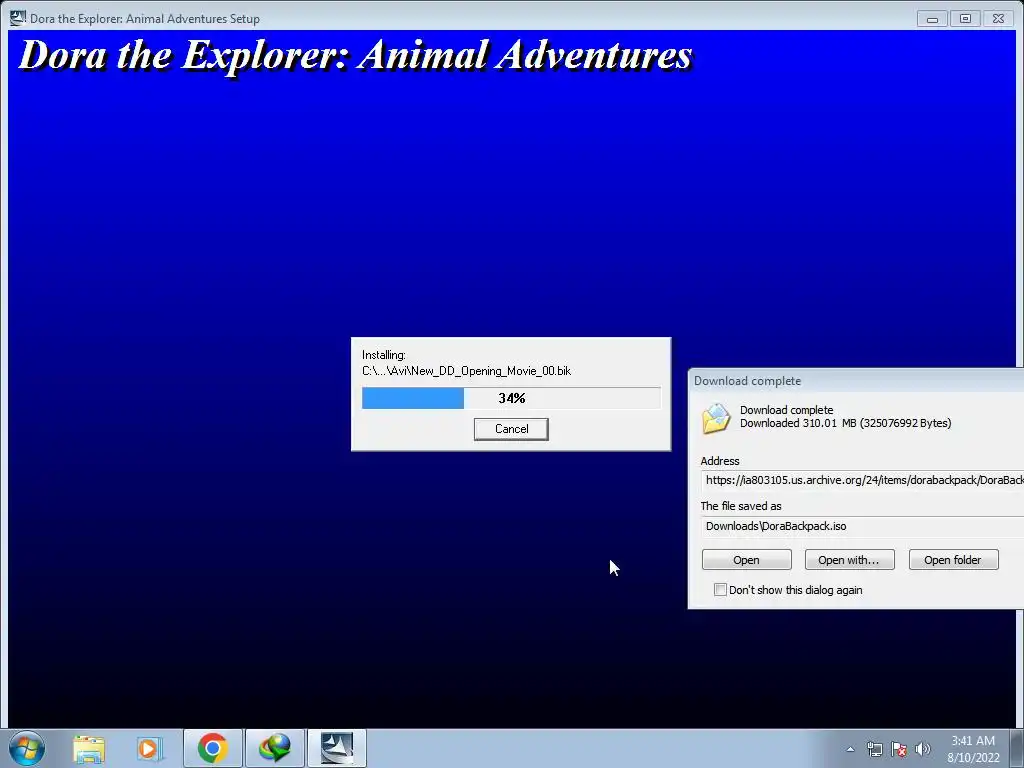Close the Dora setup window
Screen dimensions: 1024x768
(x=999, y=19)
